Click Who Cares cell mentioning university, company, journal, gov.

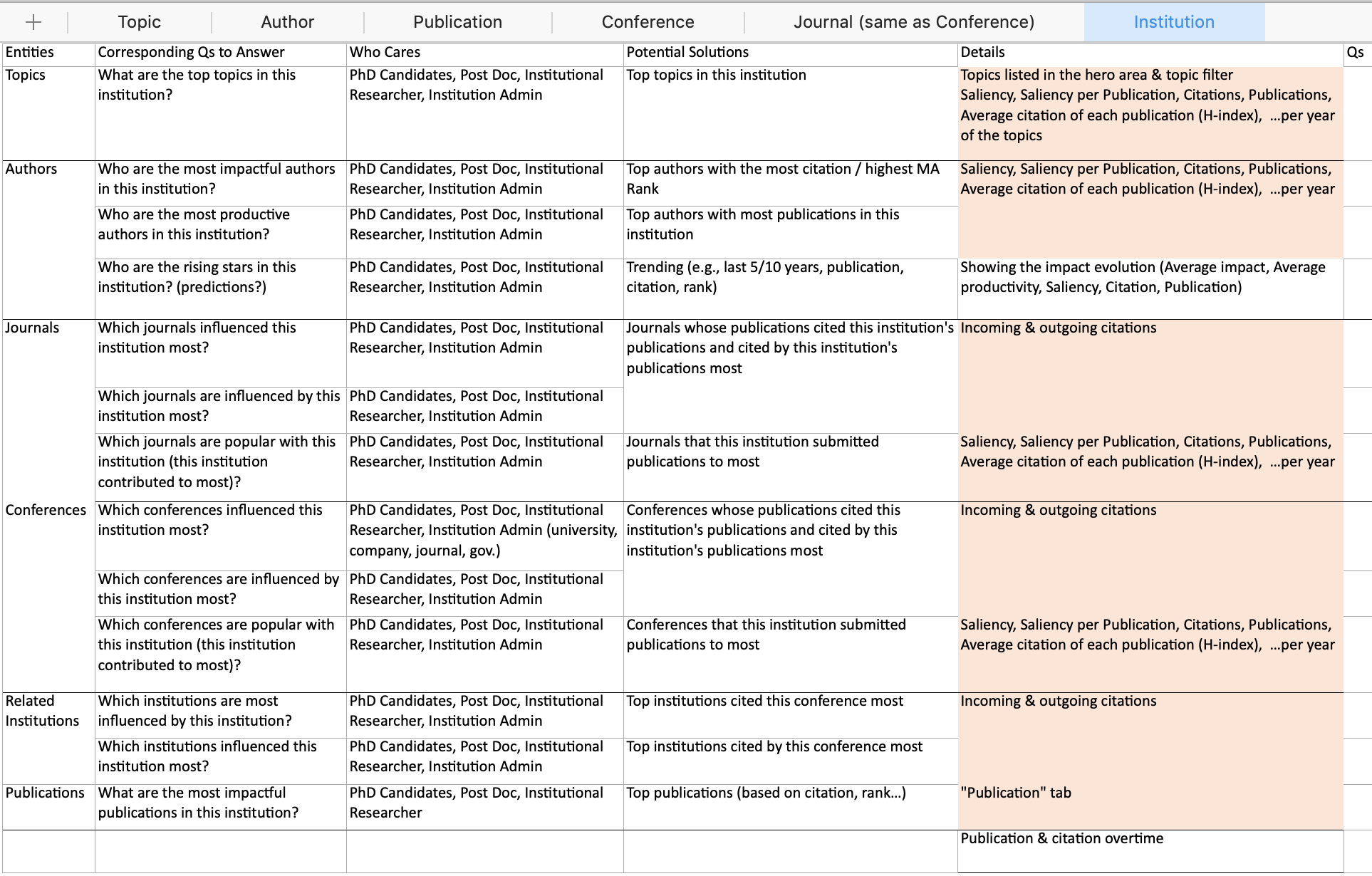[485, 536]
